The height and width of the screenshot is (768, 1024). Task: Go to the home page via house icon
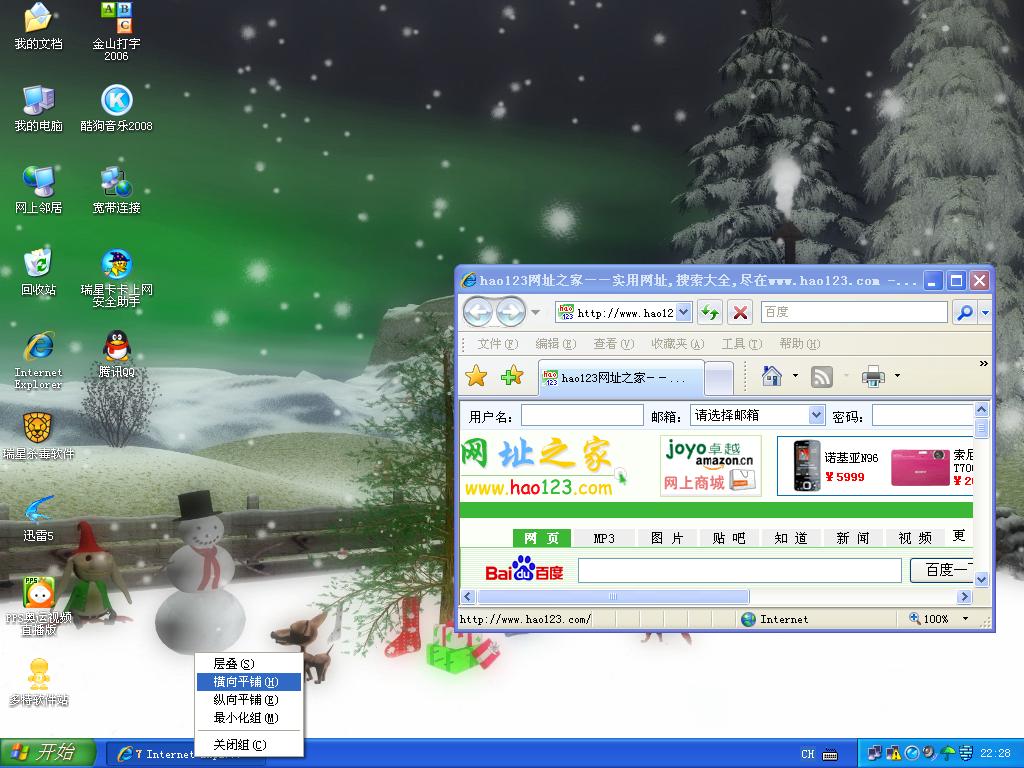pyautogui.click(x=772, y=376)
